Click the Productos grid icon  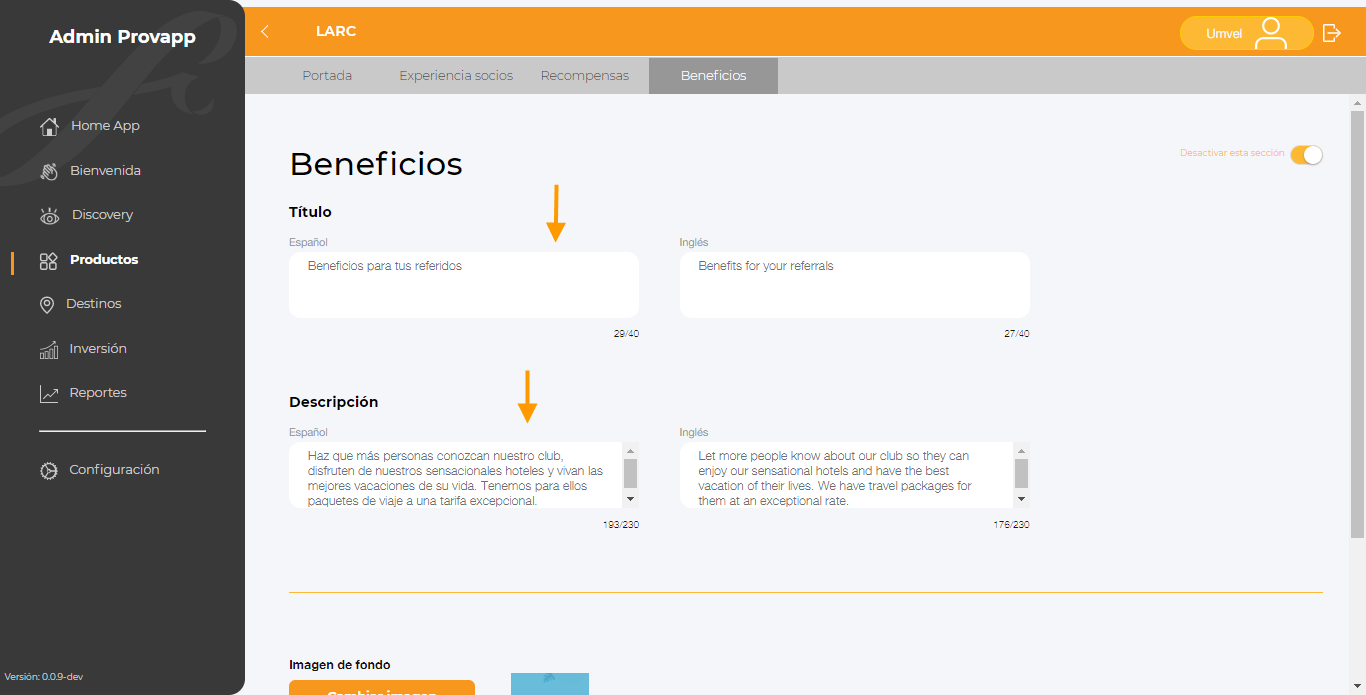click(49, 261)
